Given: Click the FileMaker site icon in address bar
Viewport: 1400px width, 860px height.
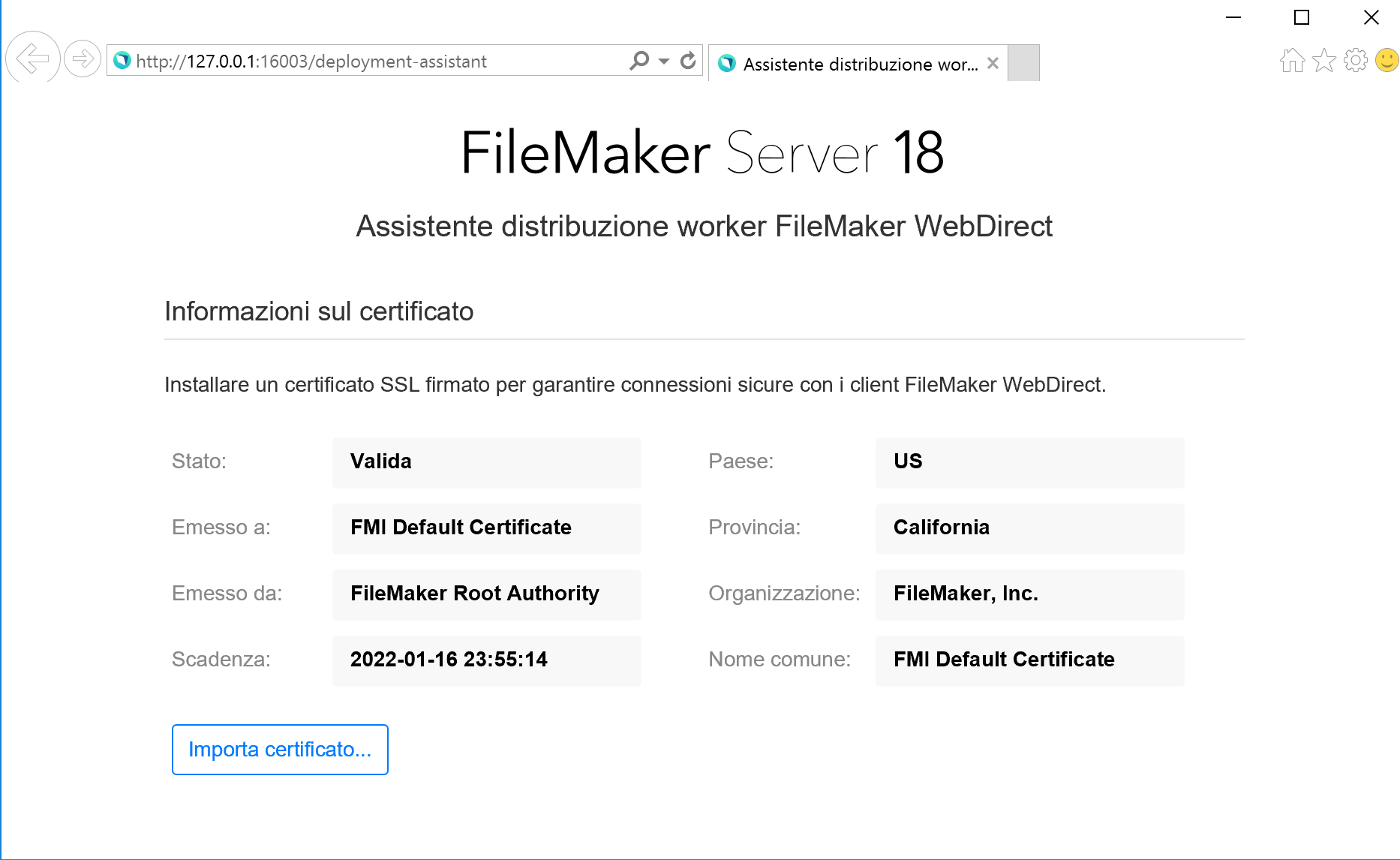Looking at the screenshot, I should 122,60.
